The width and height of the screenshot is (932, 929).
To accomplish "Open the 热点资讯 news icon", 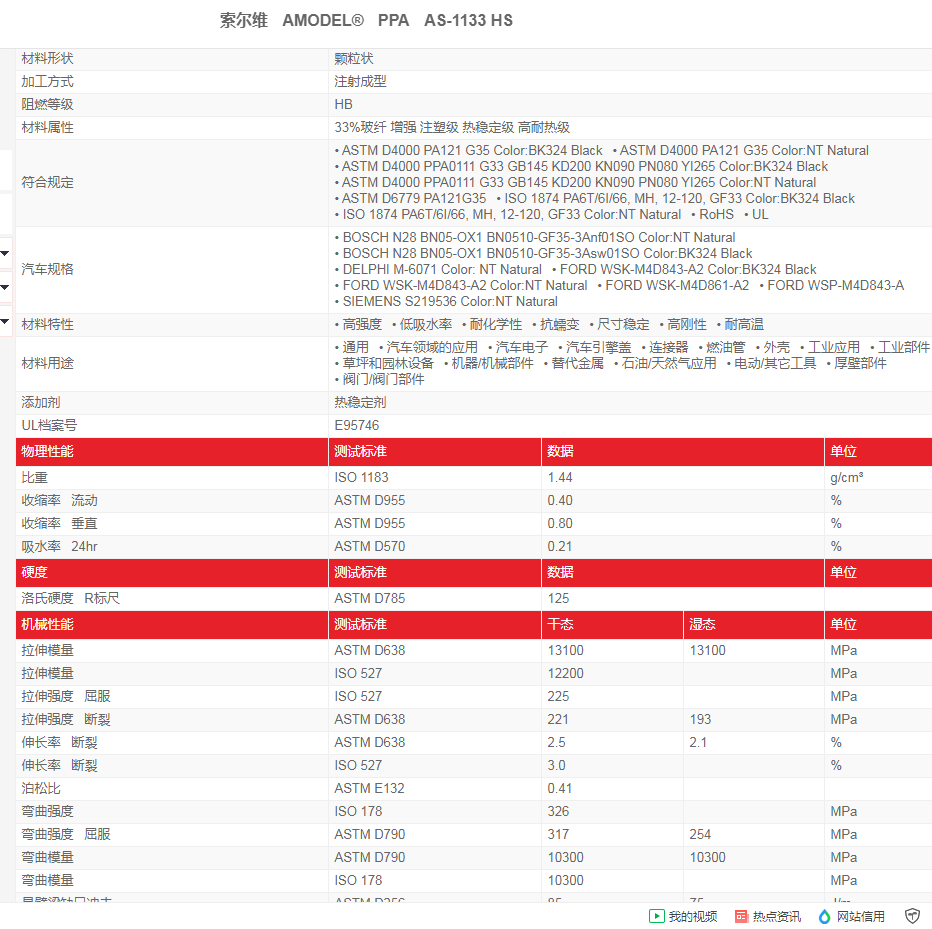I will 741,916.
